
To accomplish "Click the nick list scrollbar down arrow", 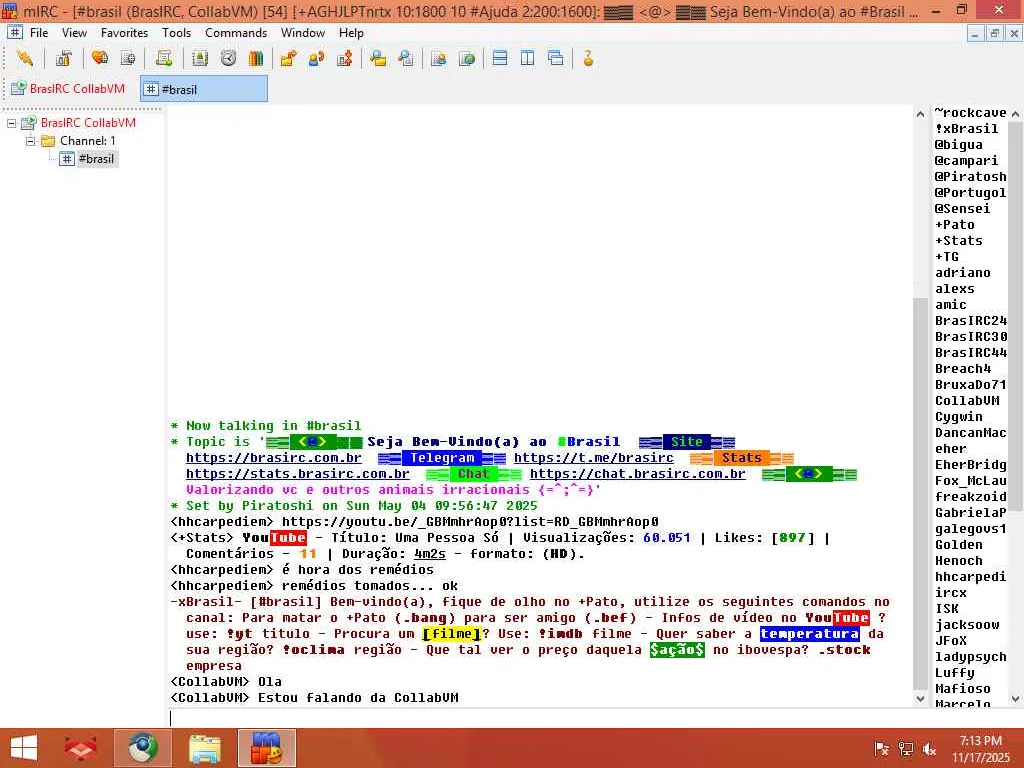I will tap(1016, 699).
